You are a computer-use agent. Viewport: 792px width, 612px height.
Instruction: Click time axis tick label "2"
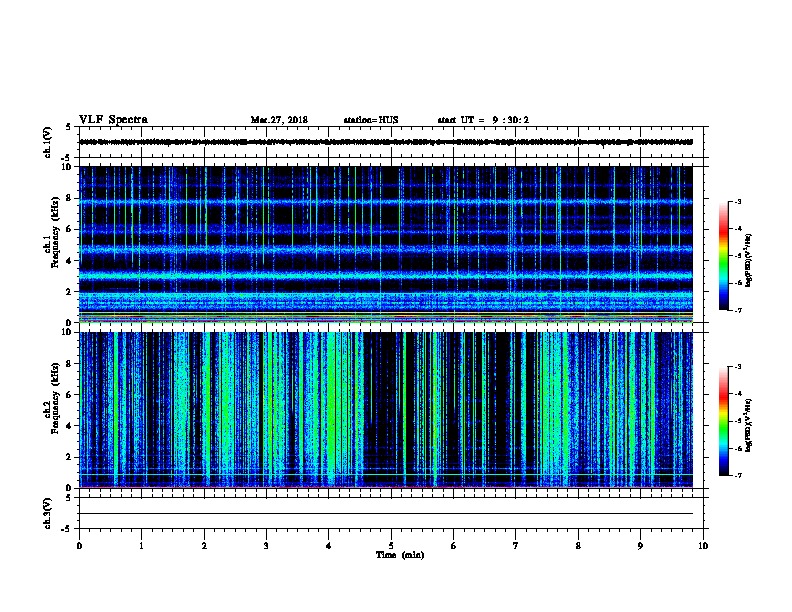(x=204, y=545)
